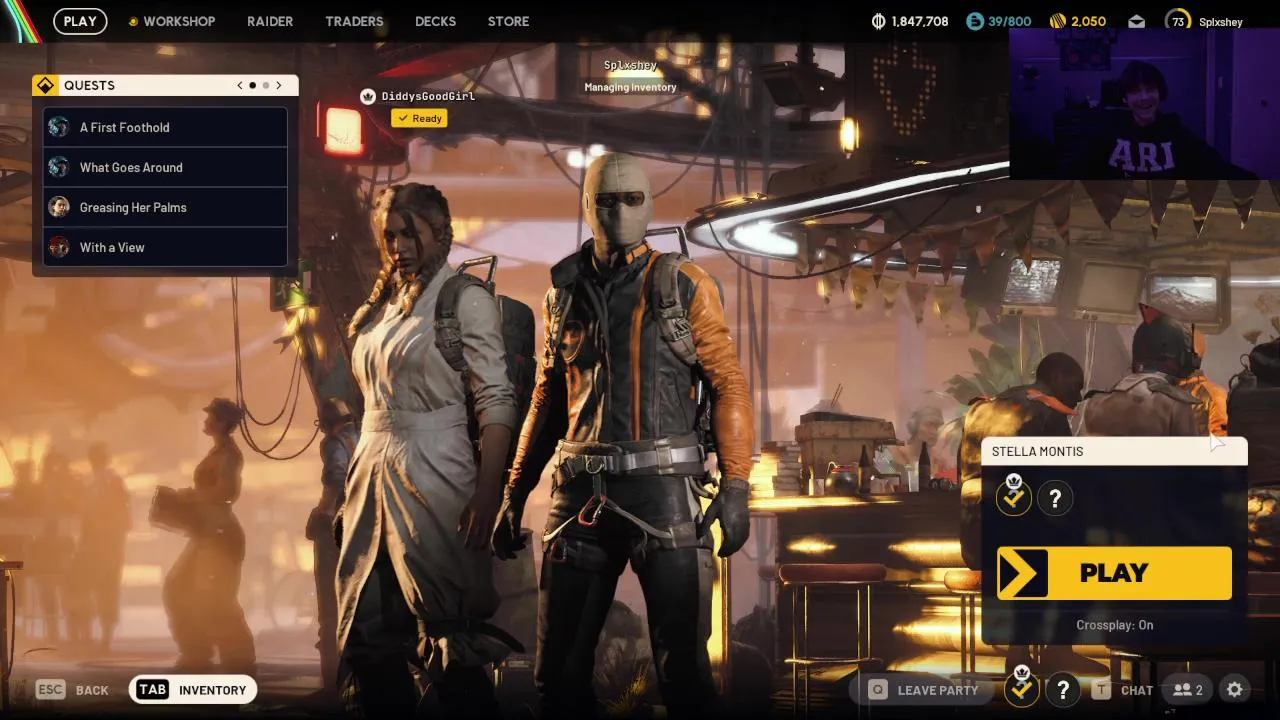1280x720 pixels.
Task: Click the yellow Ready status badge
Action: (419, 118)
